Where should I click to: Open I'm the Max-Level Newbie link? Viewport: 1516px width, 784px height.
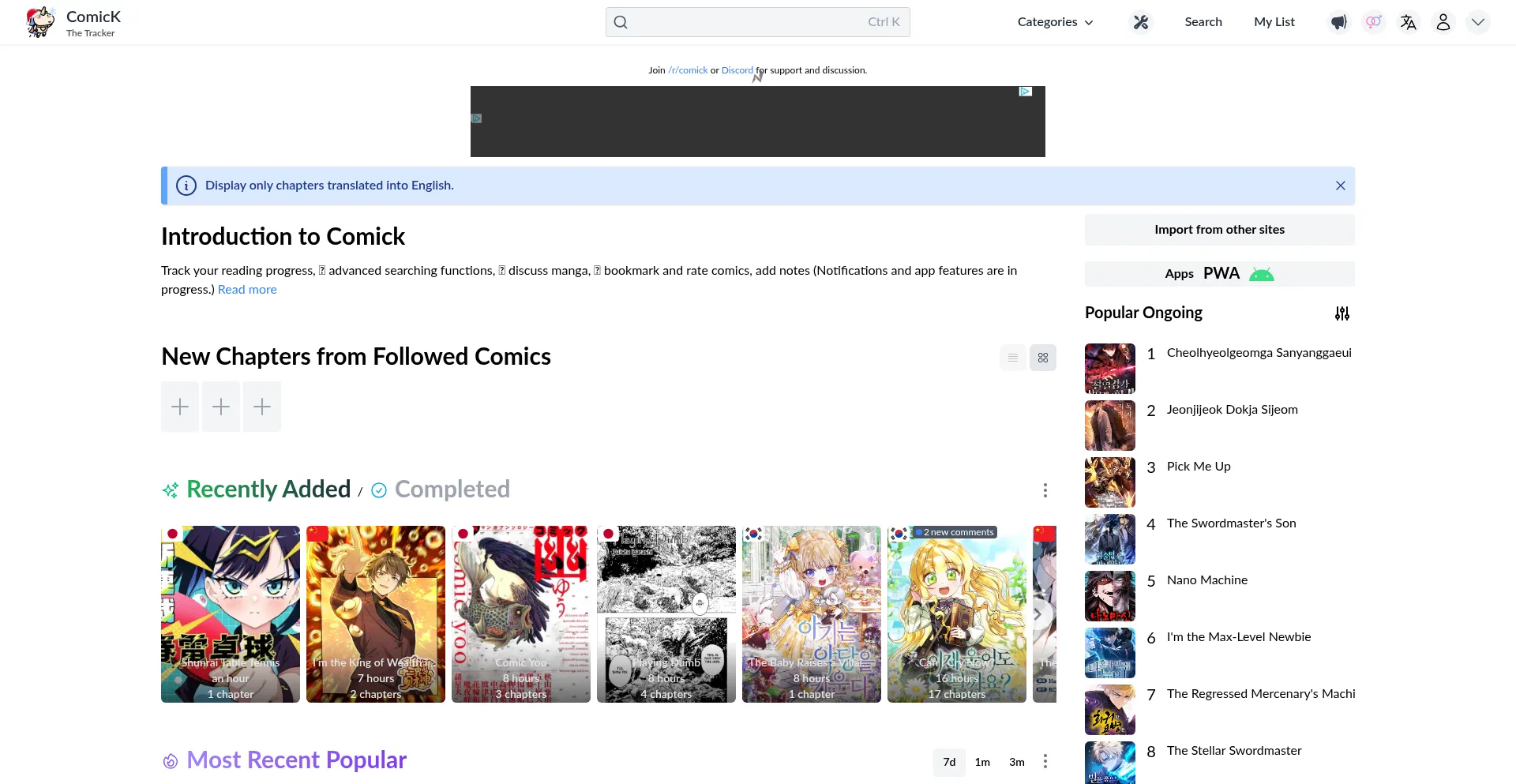[1239, 637]
